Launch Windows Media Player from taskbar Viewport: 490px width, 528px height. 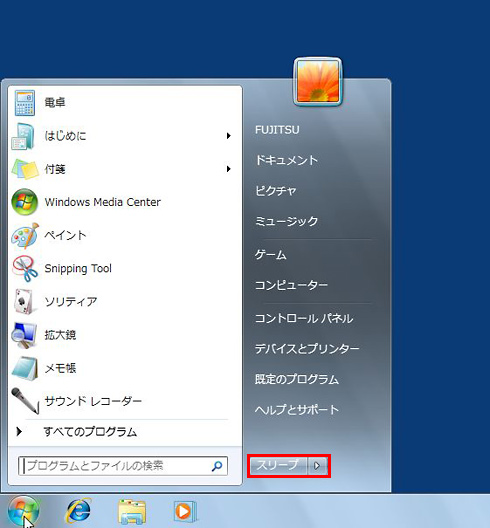tap(185, 512)
